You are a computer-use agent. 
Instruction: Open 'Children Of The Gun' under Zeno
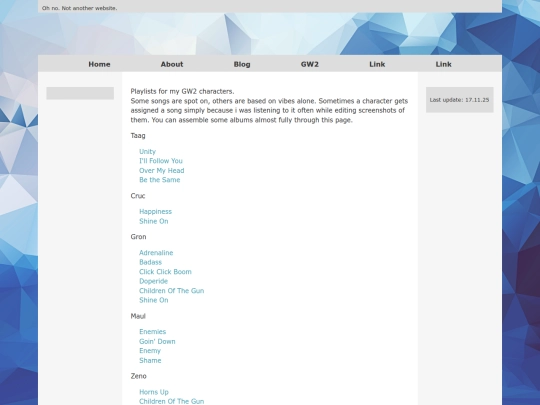click(172, 401)
